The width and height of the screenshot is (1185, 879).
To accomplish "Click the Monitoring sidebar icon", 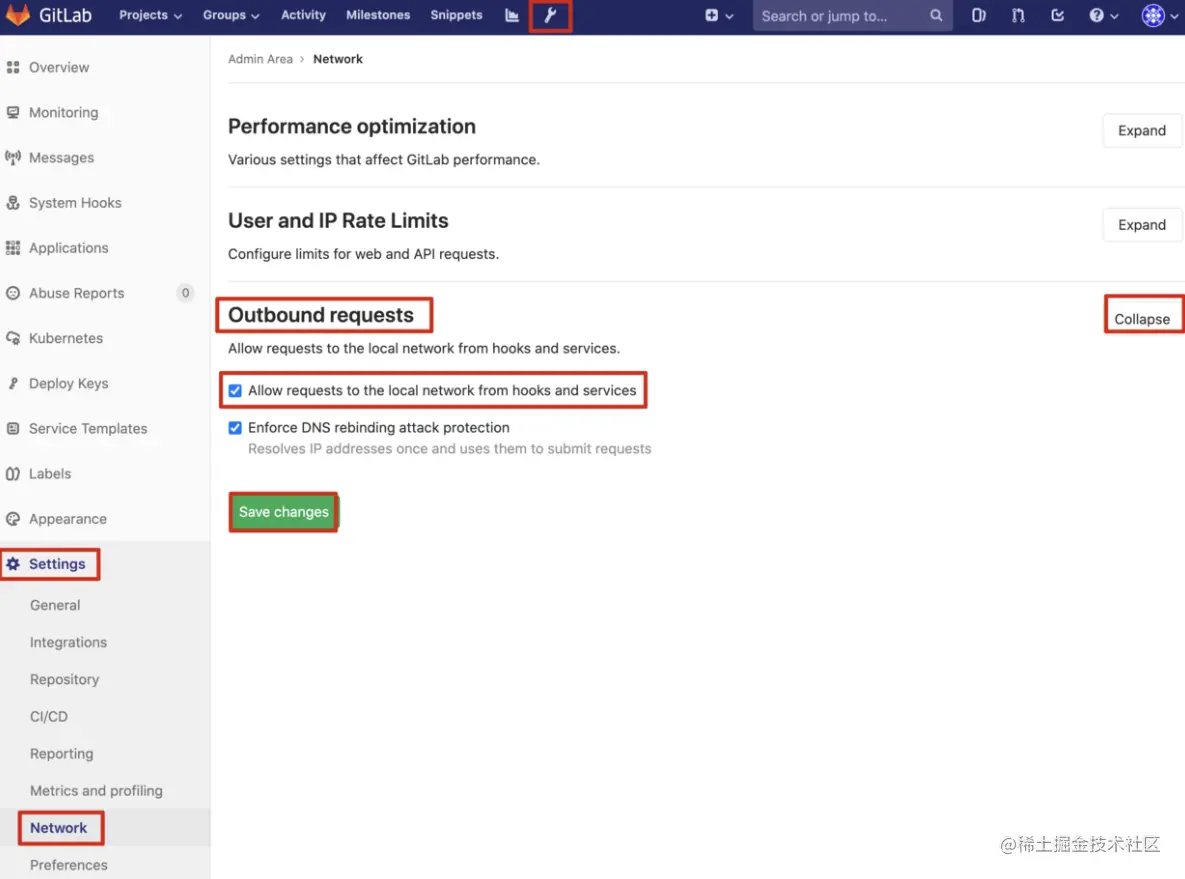I will [13, 113].
